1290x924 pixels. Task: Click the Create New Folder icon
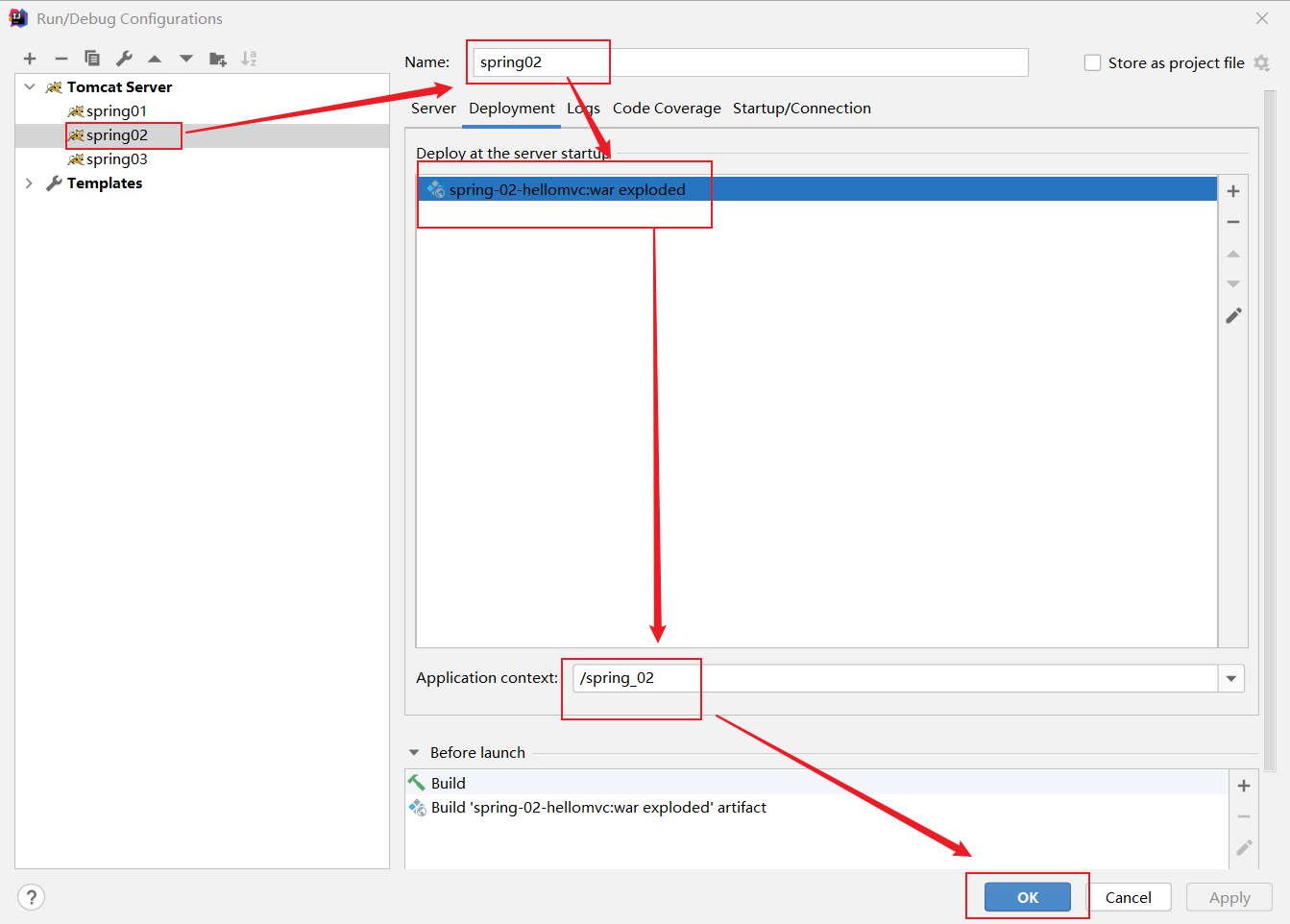click(218, 59)
